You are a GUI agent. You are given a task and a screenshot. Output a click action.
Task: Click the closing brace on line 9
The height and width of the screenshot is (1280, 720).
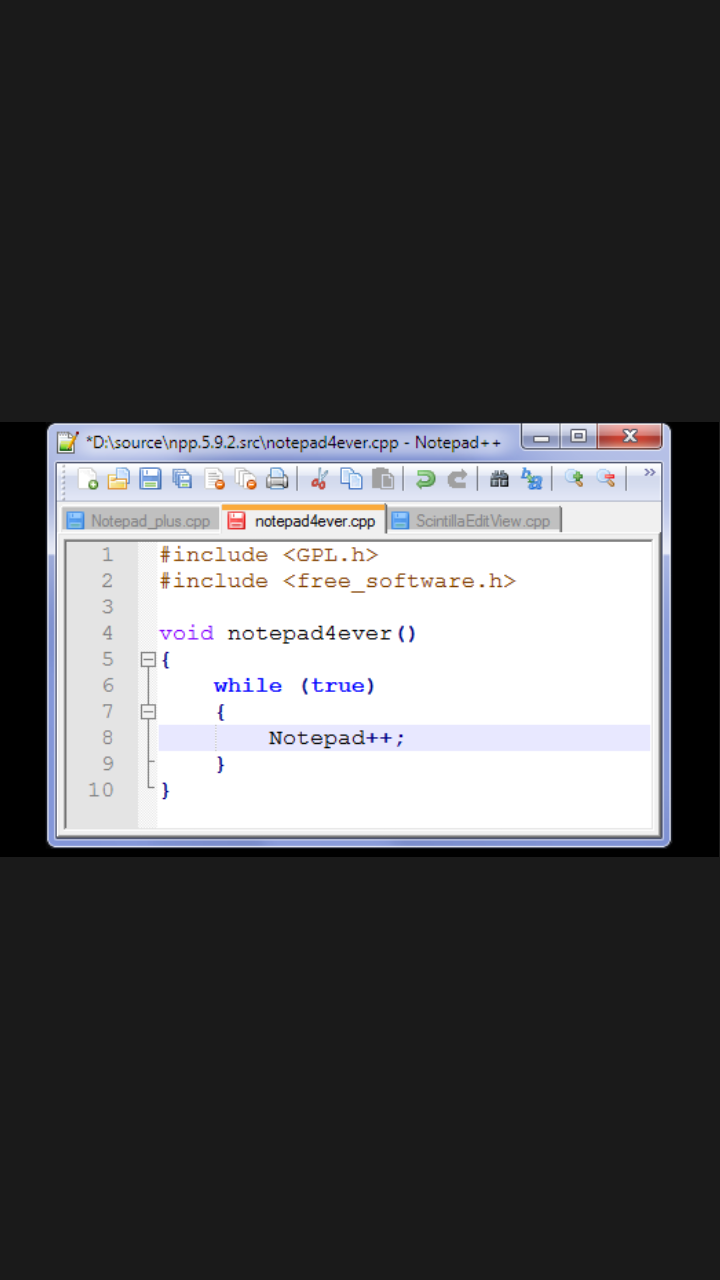click(x=221, y=764)
